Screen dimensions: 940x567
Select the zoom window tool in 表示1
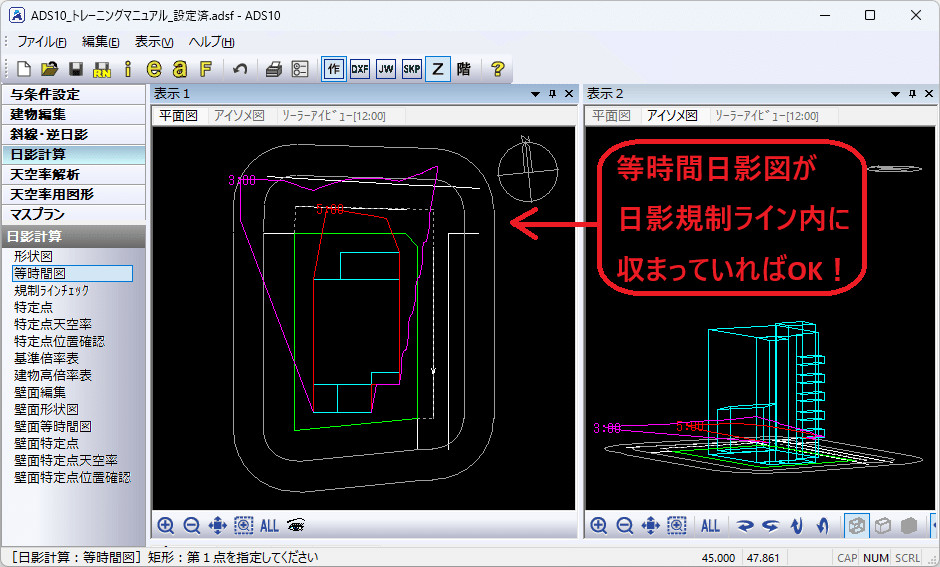pos(243,526)
